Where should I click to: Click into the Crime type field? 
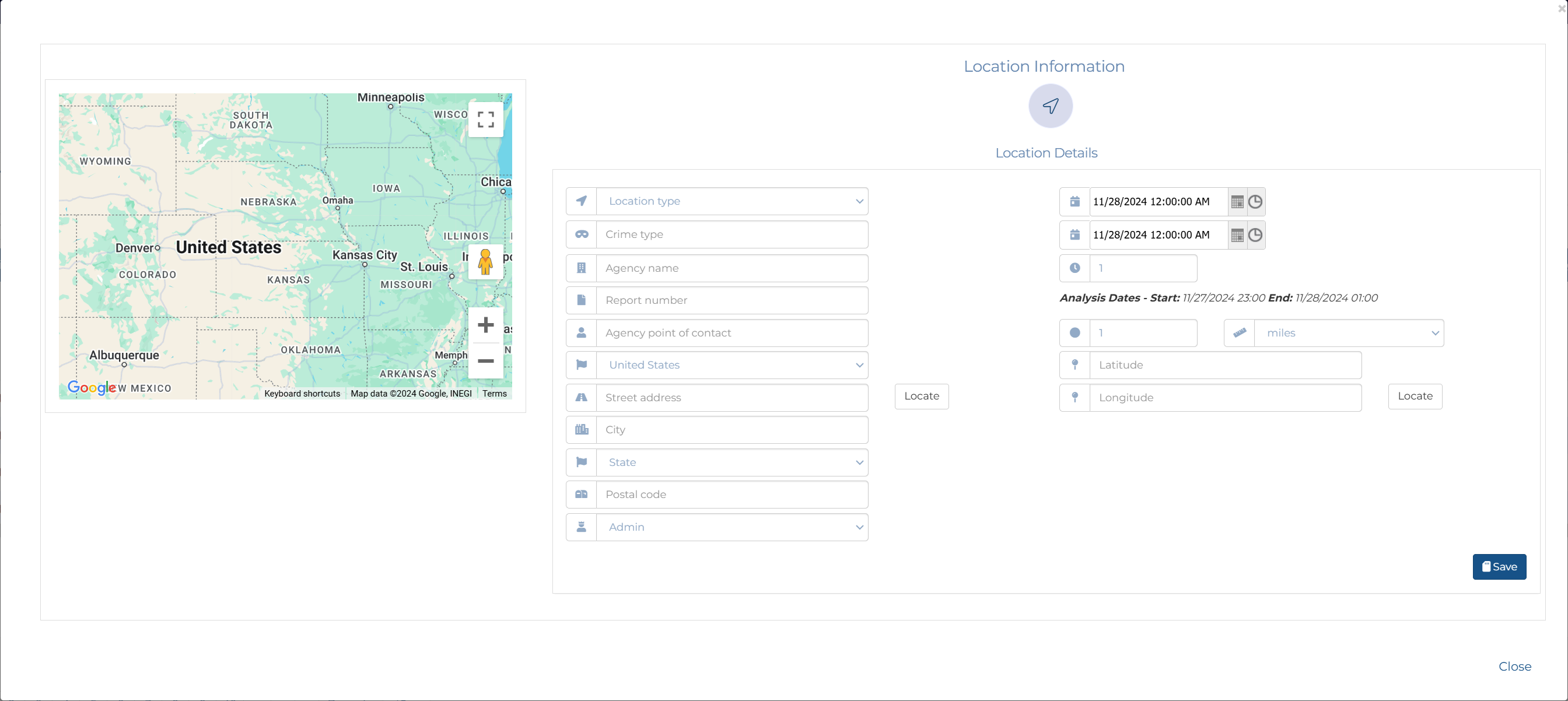coord(731,234)
